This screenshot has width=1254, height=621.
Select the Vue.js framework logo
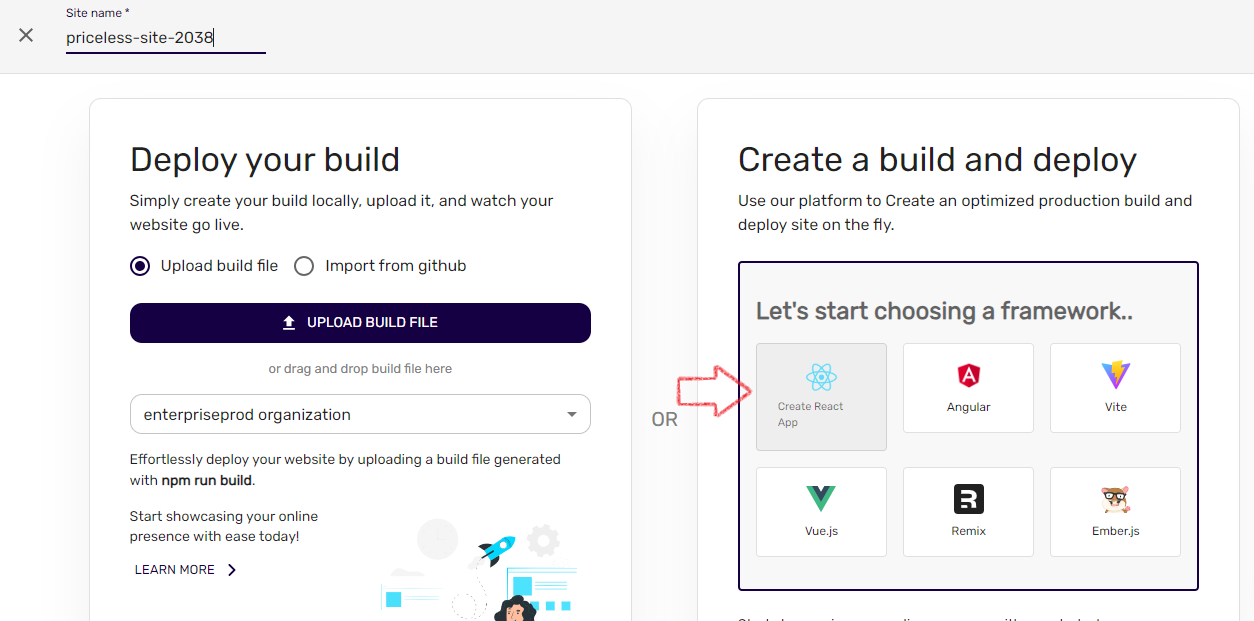[x=821, y=498]
